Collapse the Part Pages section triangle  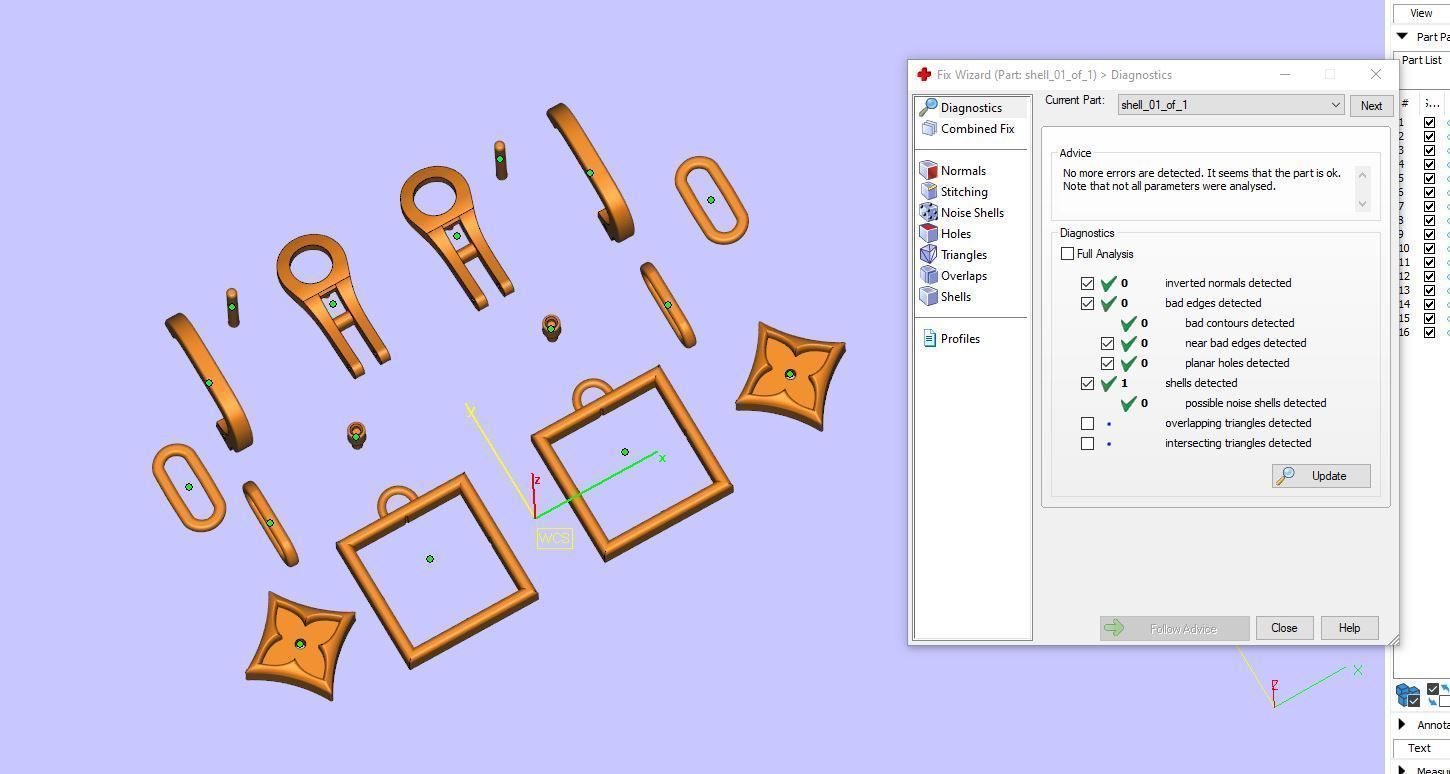point(1402,37)
